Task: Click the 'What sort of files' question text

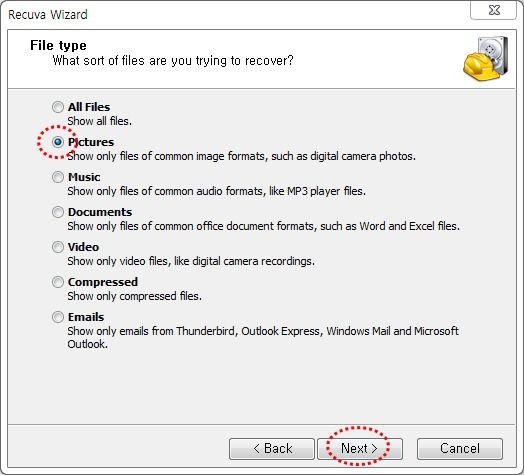Action: pos(173,61)
